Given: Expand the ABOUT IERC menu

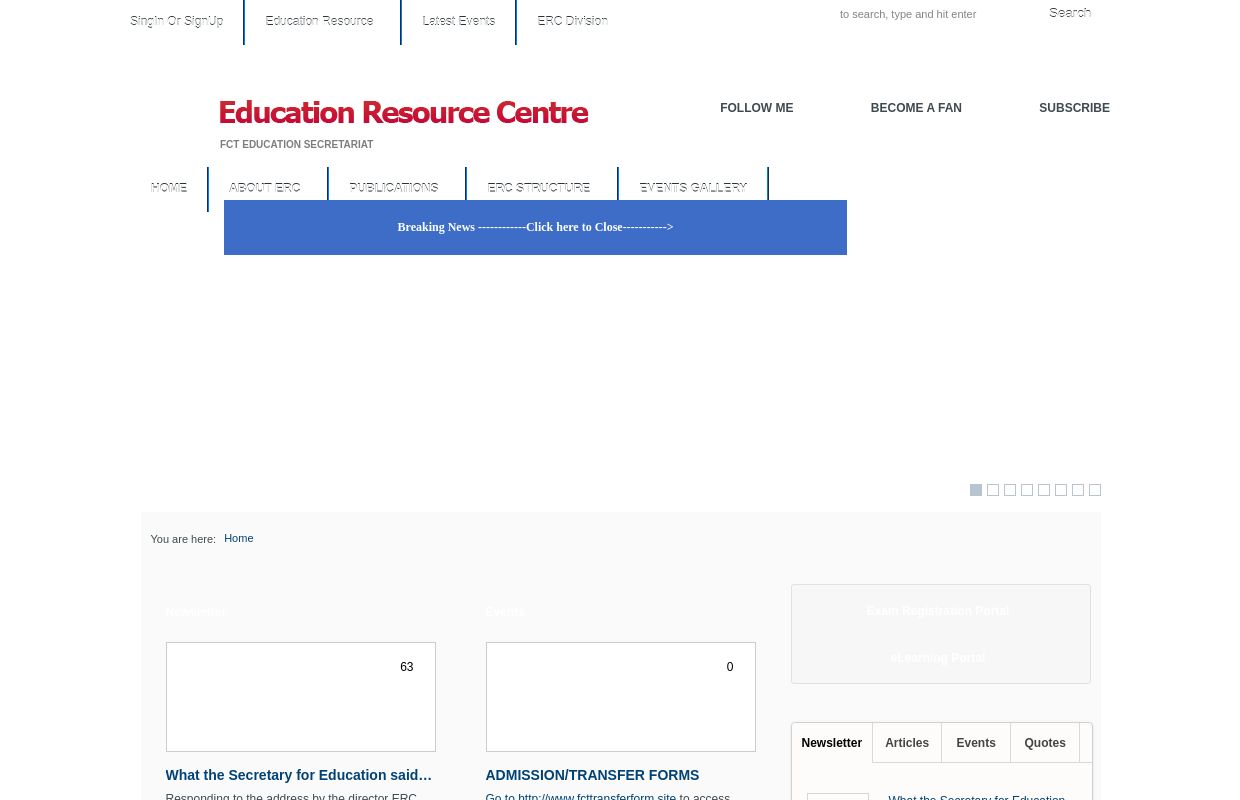Looking at the screenshot, I should click(x=264, y=187).
